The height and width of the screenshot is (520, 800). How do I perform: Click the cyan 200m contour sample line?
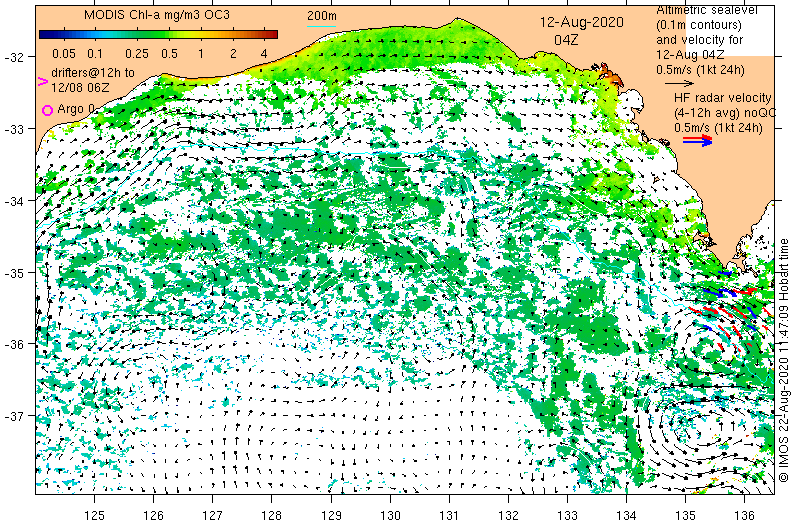(x=321, y=26)
